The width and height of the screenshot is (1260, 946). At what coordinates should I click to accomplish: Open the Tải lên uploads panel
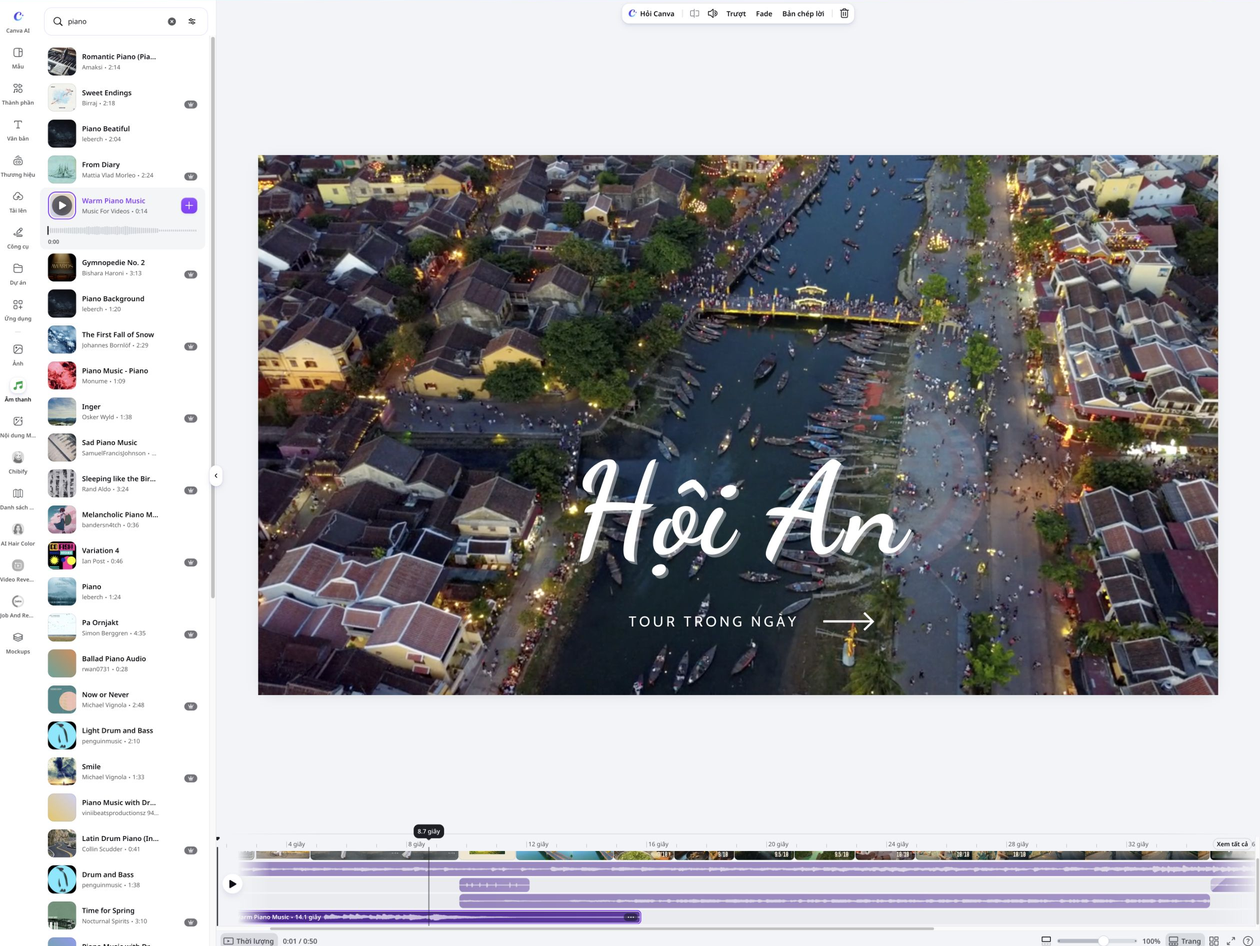[x=17, y=201]
